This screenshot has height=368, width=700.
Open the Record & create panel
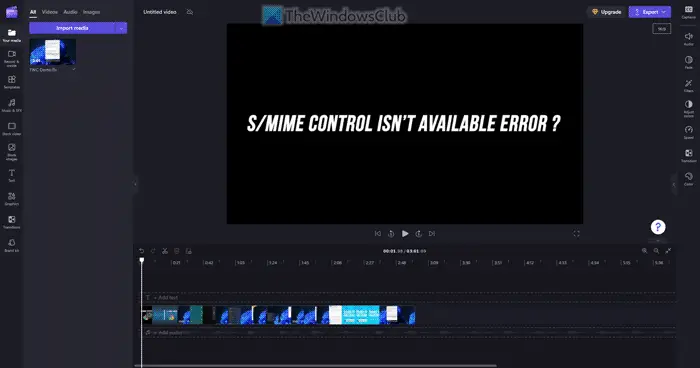[x=12, y=59]
